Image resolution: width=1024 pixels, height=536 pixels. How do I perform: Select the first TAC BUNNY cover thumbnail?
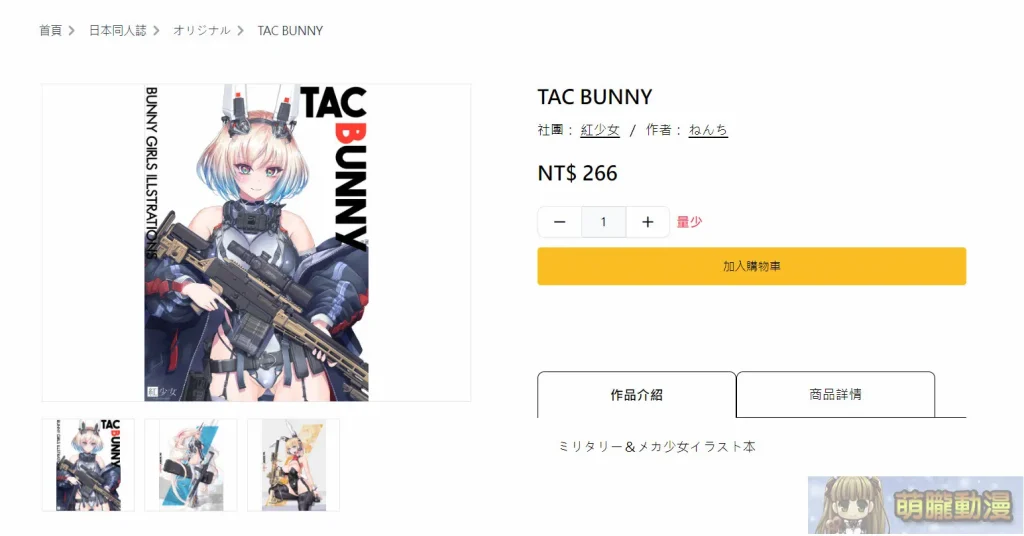pyautogui.click(x=88, y=465)
